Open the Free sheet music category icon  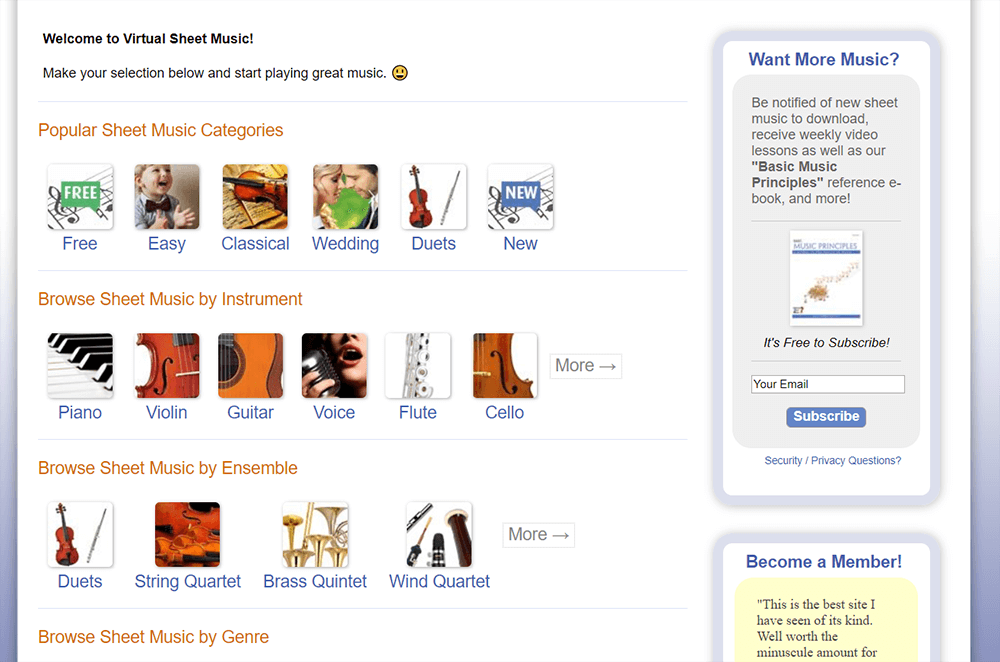point(80,196)
